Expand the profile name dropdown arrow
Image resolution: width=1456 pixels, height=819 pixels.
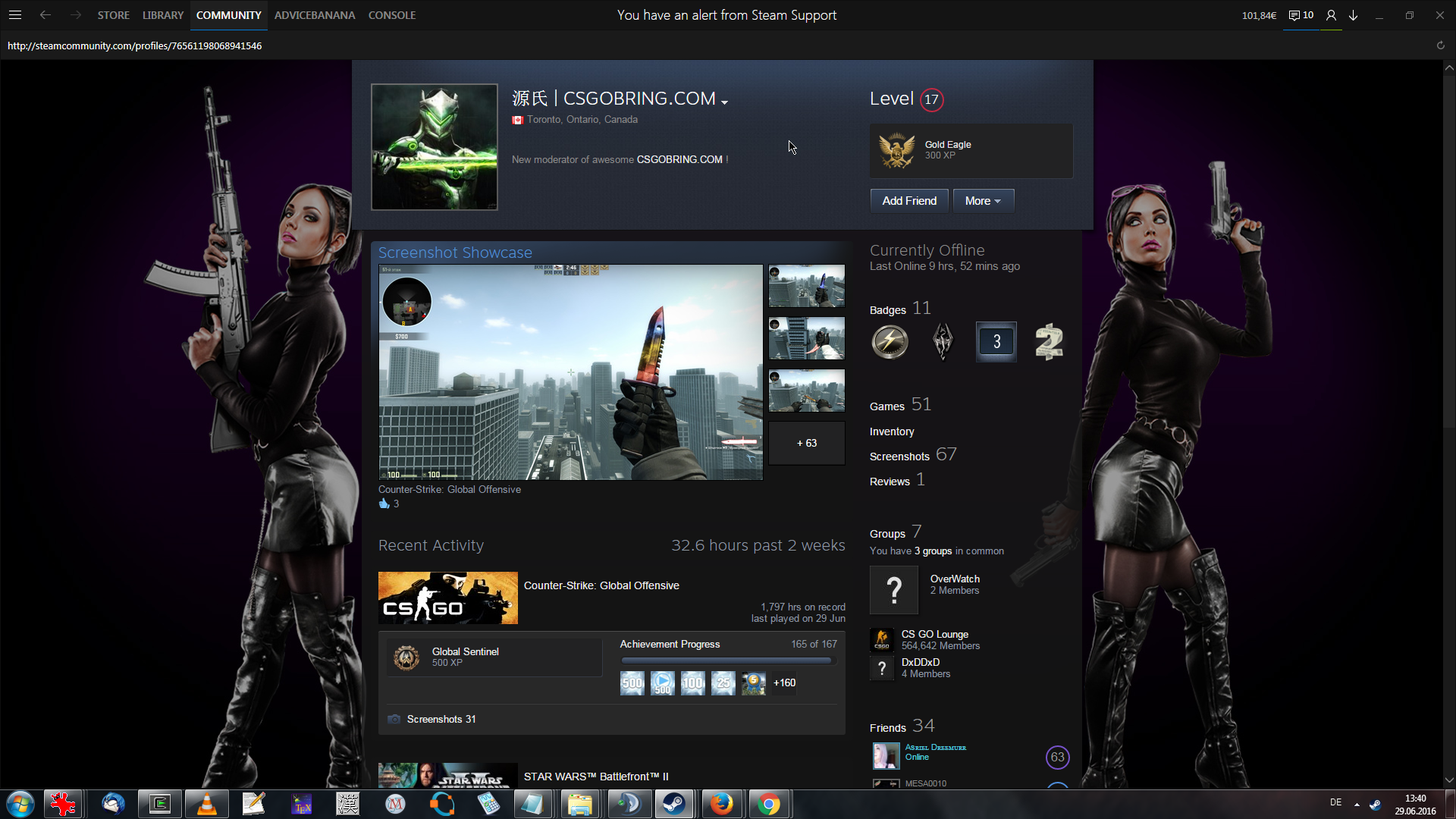725,102
